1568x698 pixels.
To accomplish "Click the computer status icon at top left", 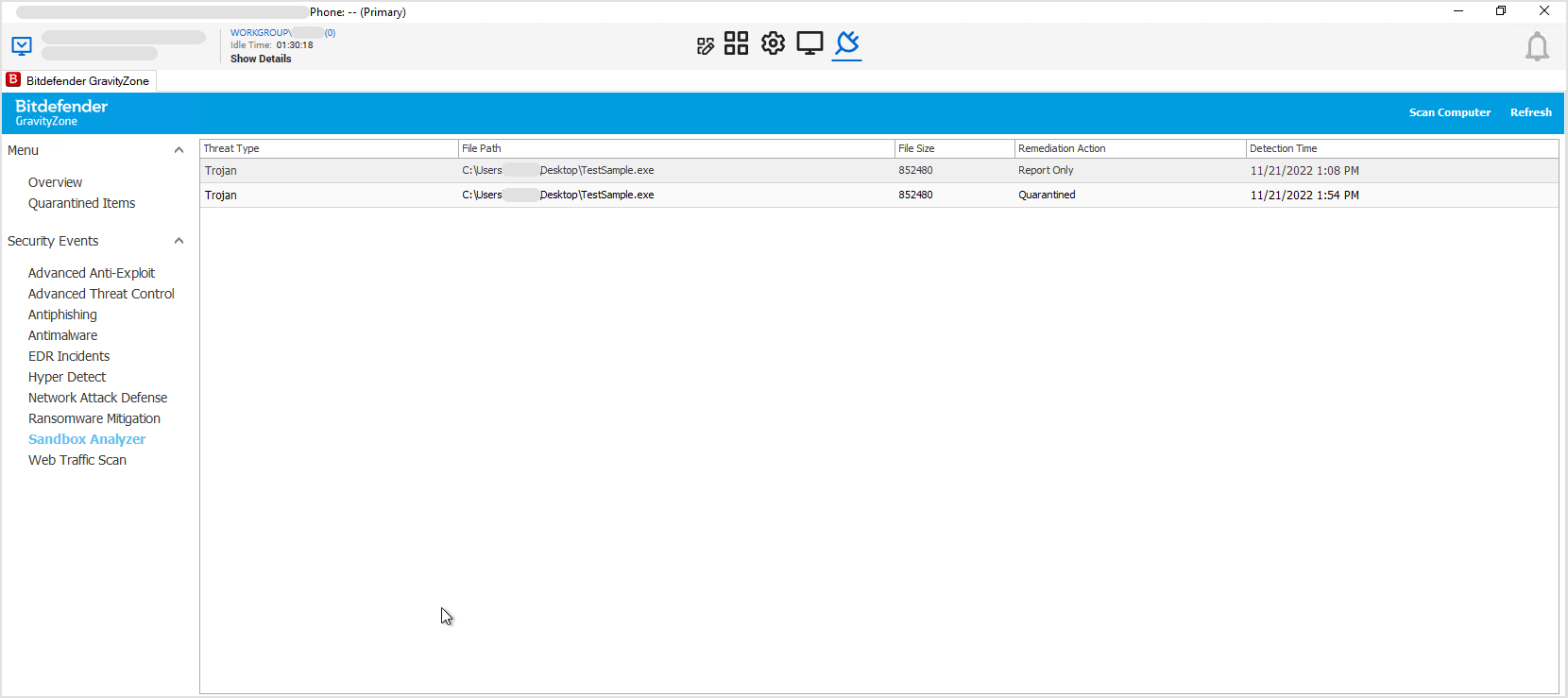I will [x=22, y=45].
